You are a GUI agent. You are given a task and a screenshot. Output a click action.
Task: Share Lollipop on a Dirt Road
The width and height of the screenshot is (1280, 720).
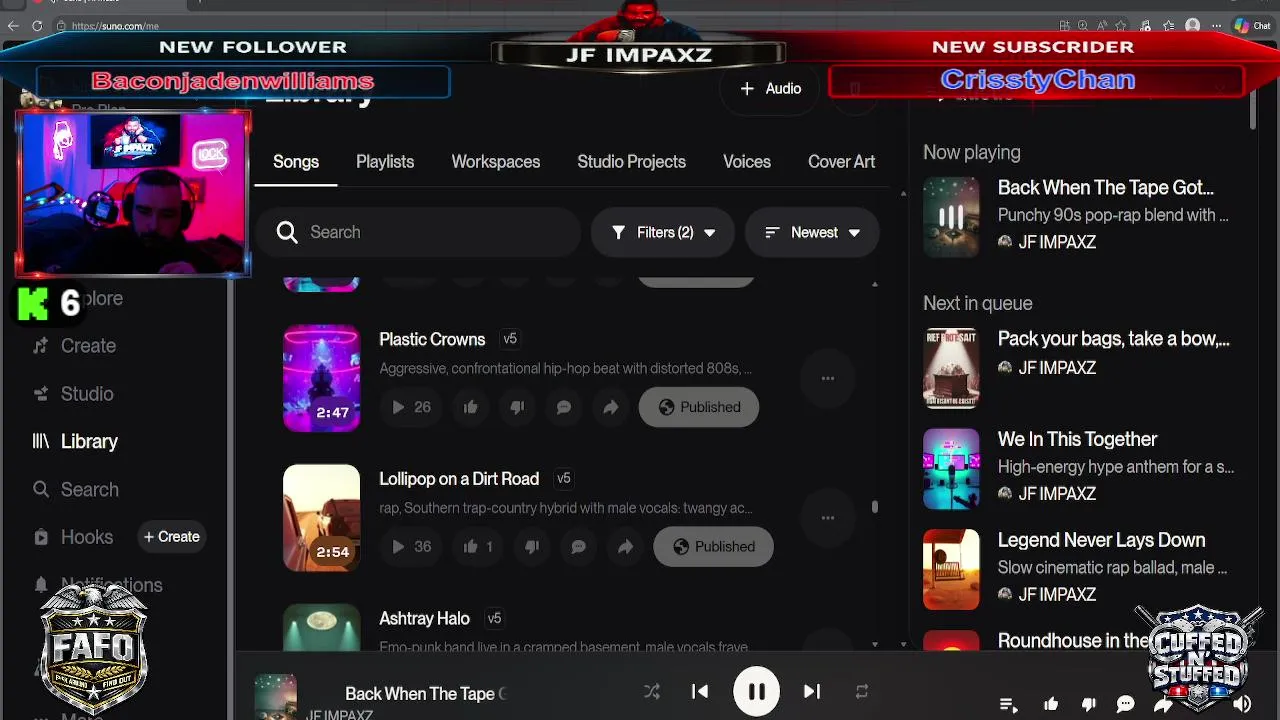coord(625,546)
